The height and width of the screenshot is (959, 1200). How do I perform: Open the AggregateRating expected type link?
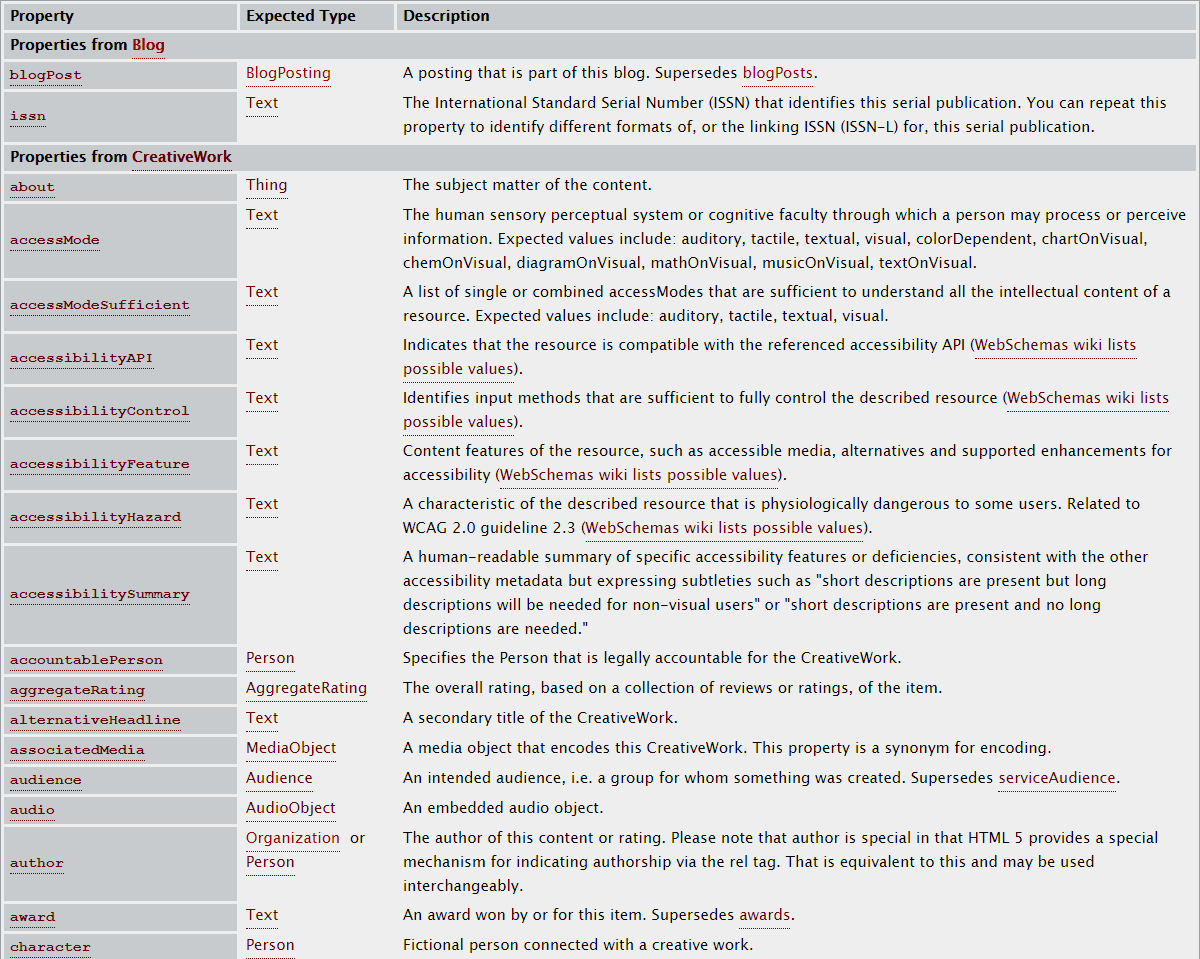306,689
